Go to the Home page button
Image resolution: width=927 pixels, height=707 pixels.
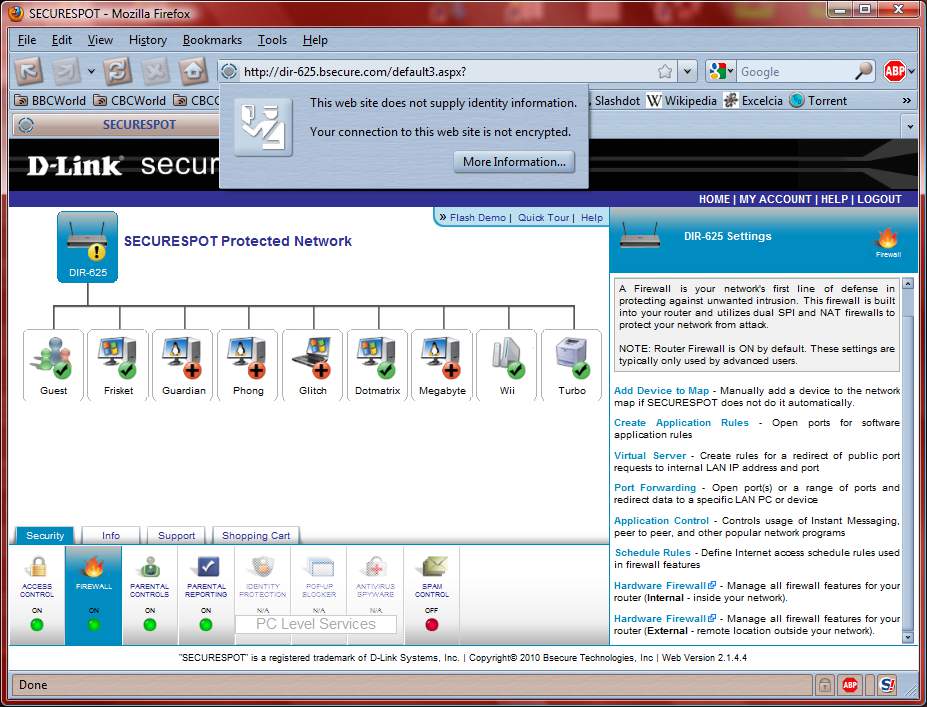click(193, 72)
